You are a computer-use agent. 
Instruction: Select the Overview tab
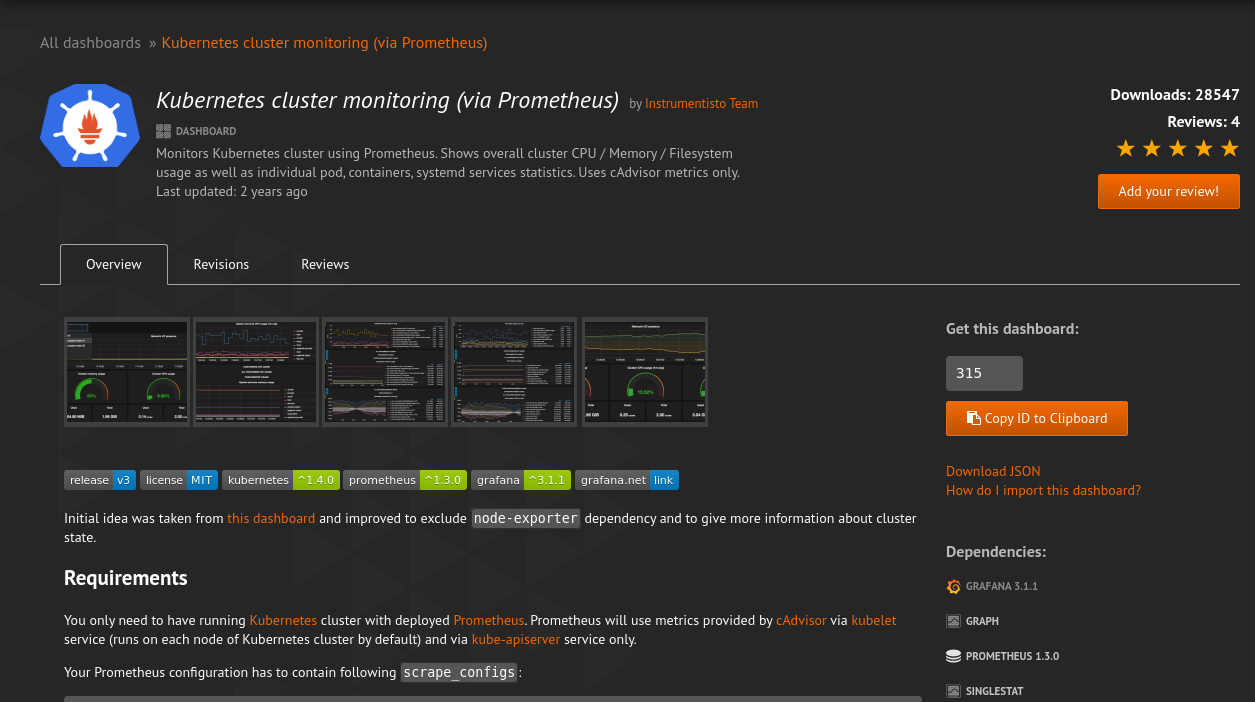tap(114, 265)
